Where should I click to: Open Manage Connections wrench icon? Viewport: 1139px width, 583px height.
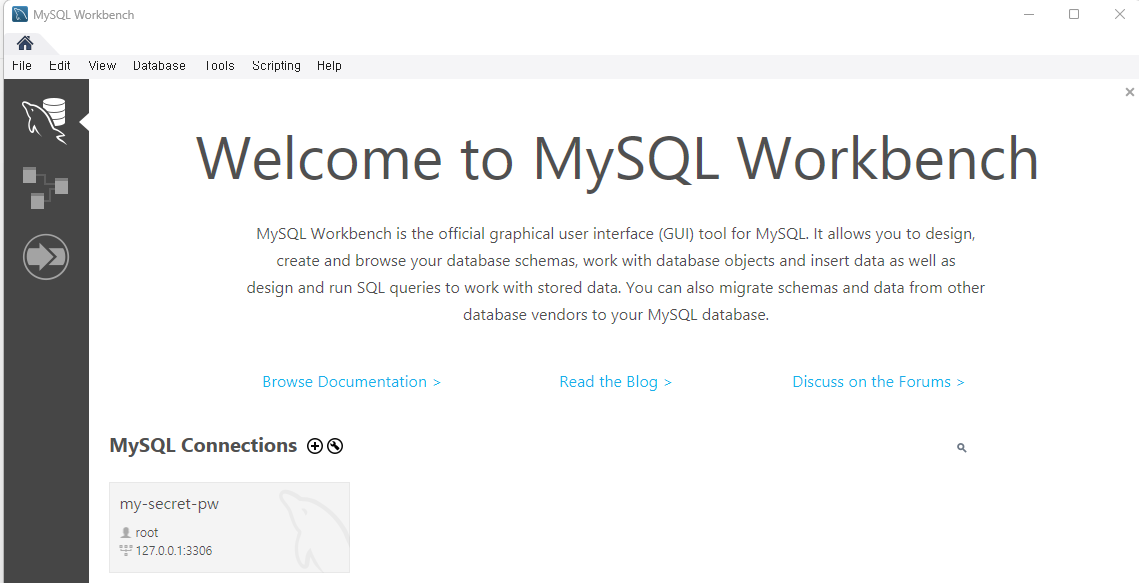[x=335, y=446]
